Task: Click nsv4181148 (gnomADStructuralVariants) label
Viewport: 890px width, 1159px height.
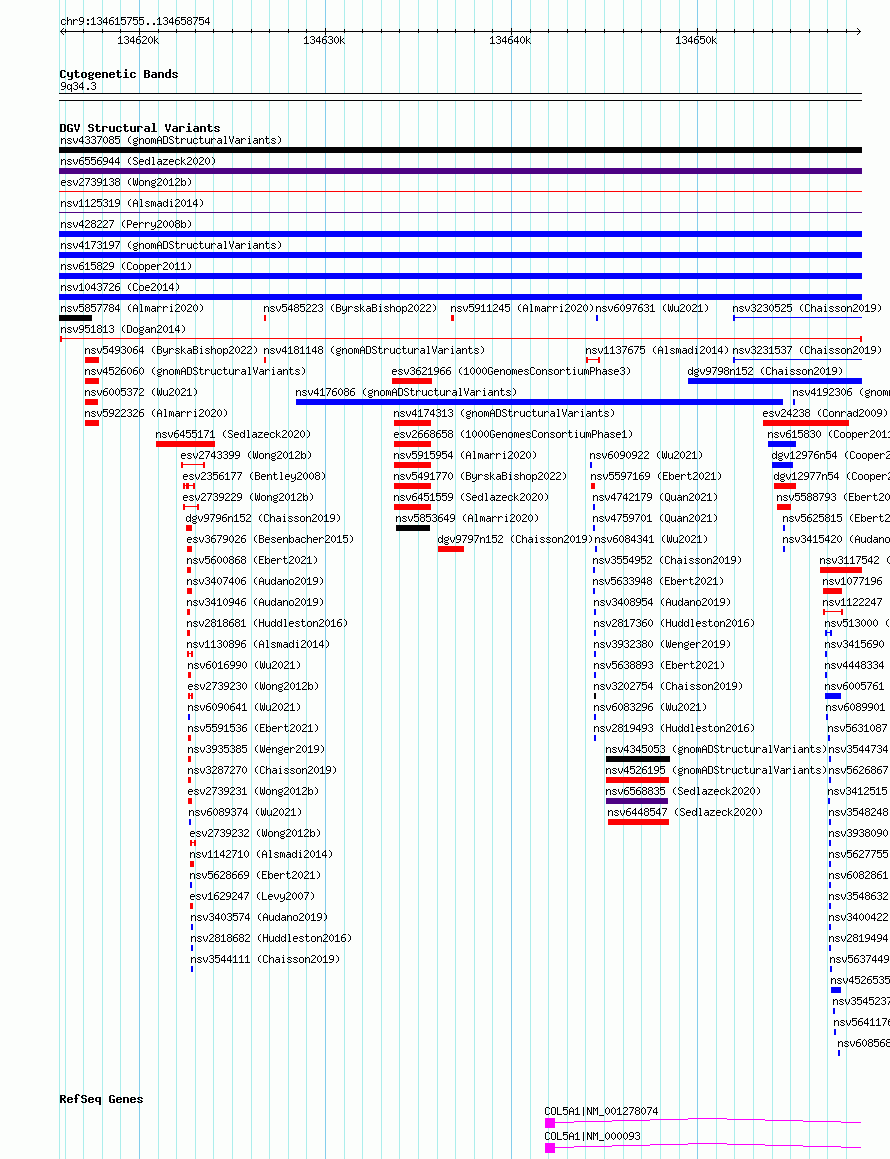Action: point(374,350)
